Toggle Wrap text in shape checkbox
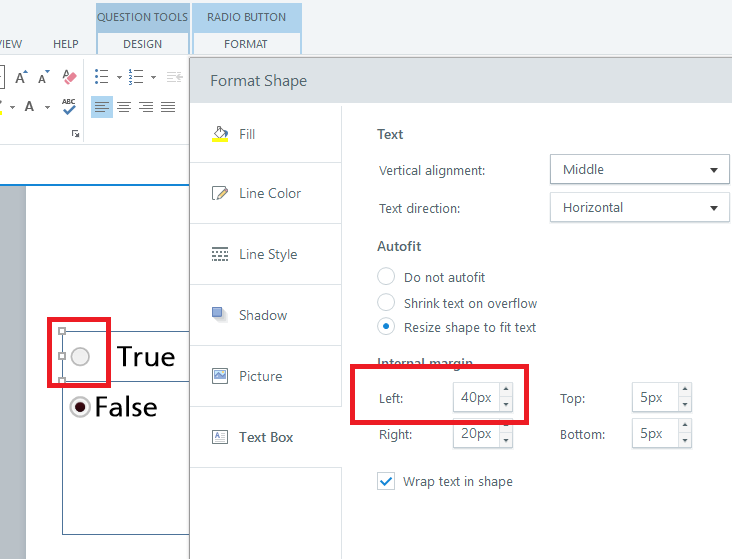The width and height of the screenshot is (732, 559). coord(386,481)
